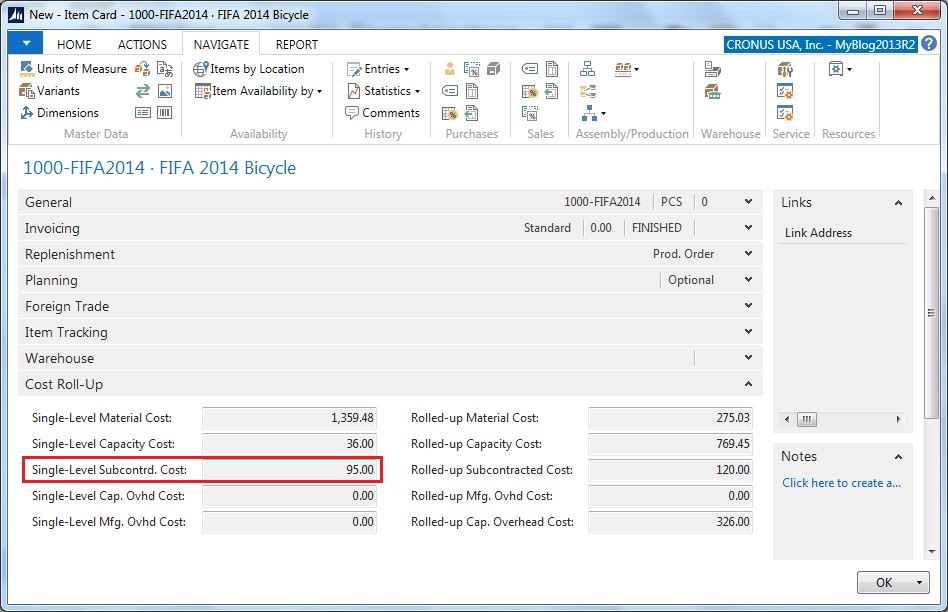948x612 pixels.
Task: Click the Links horizontal scrollbar thumb
Action: coord(807,419)
